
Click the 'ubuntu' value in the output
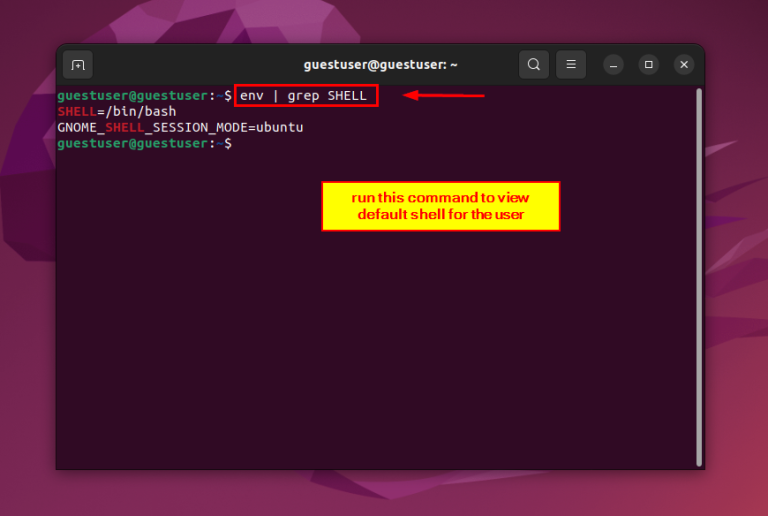point(280,128)
